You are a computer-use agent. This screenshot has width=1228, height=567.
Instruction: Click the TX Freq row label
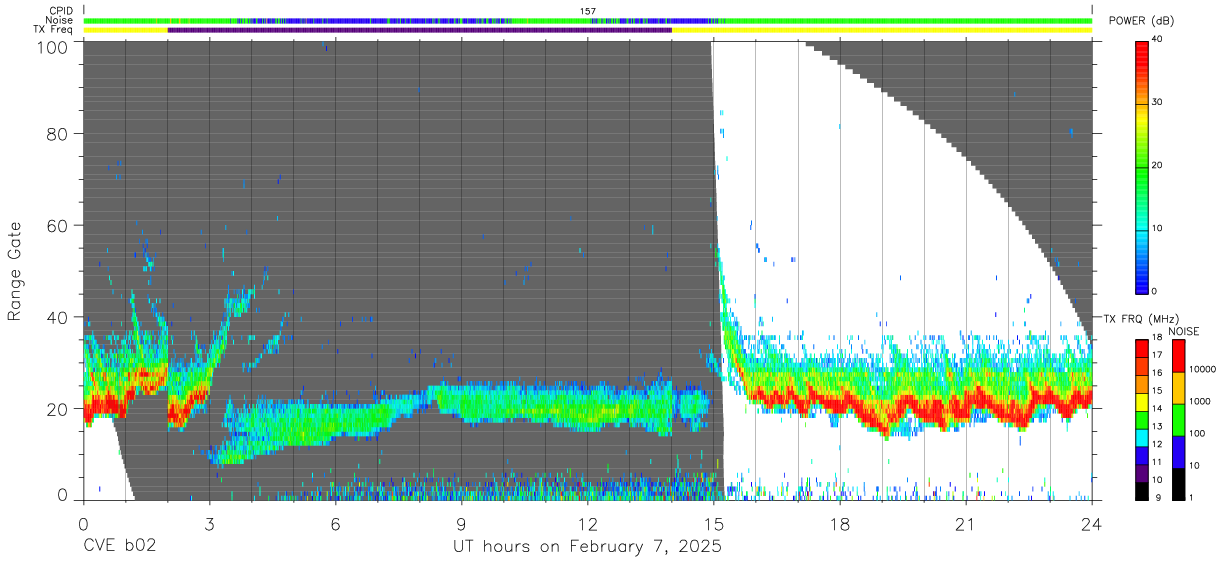52,30
